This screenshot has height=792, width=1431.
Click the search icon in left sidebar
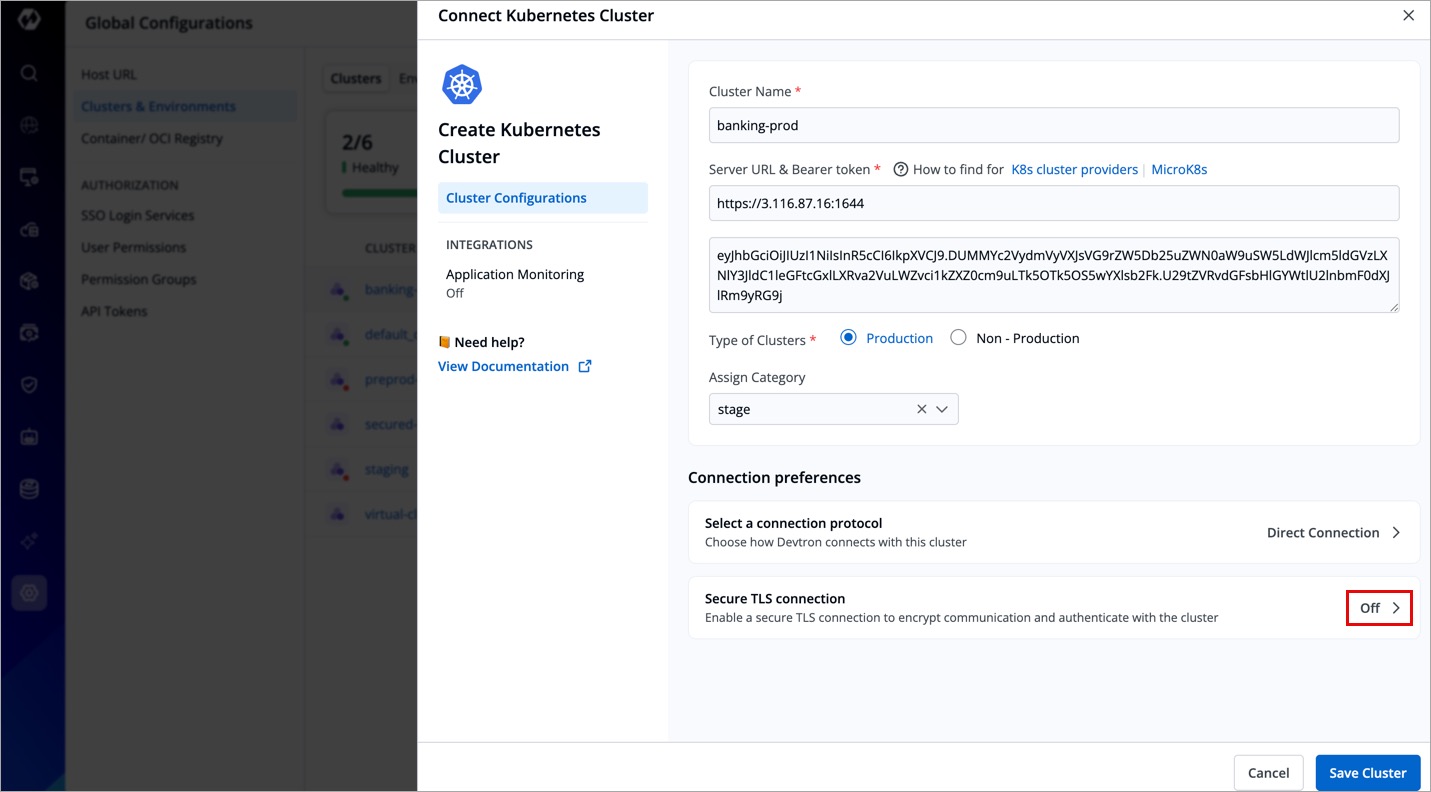click(x=29, y=73)
